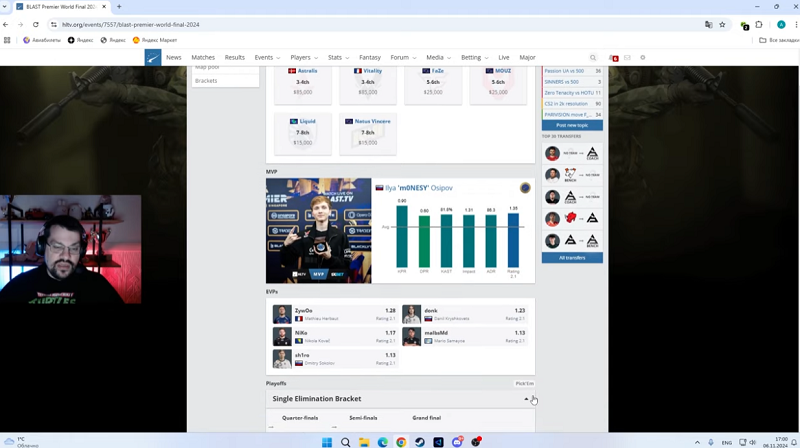
Task: Click the Post new topic button
Action: coord(572,125)
